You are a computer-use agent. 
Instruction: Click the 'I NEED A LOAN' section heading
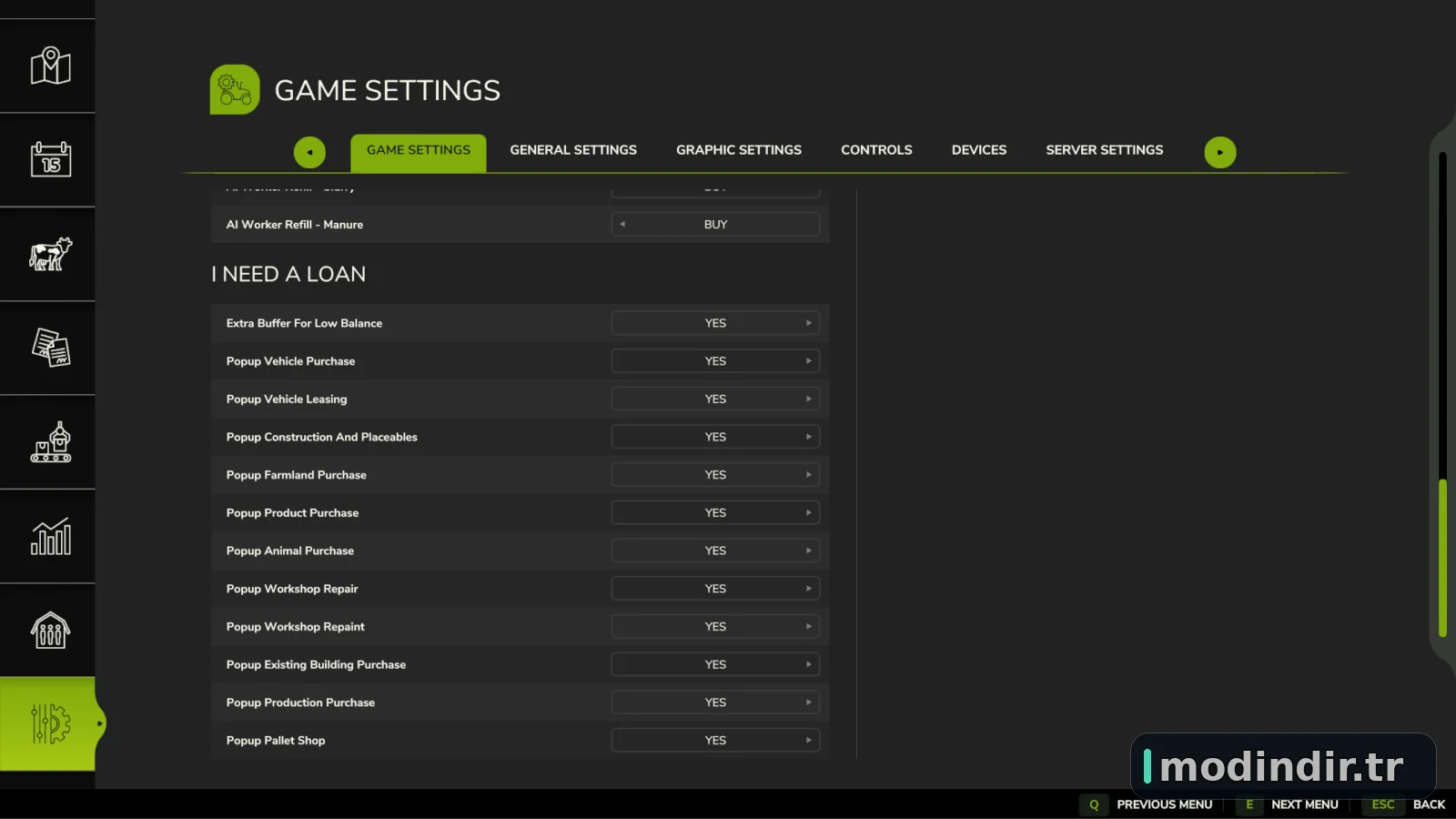pyautogui.click(x=288, y=274)
